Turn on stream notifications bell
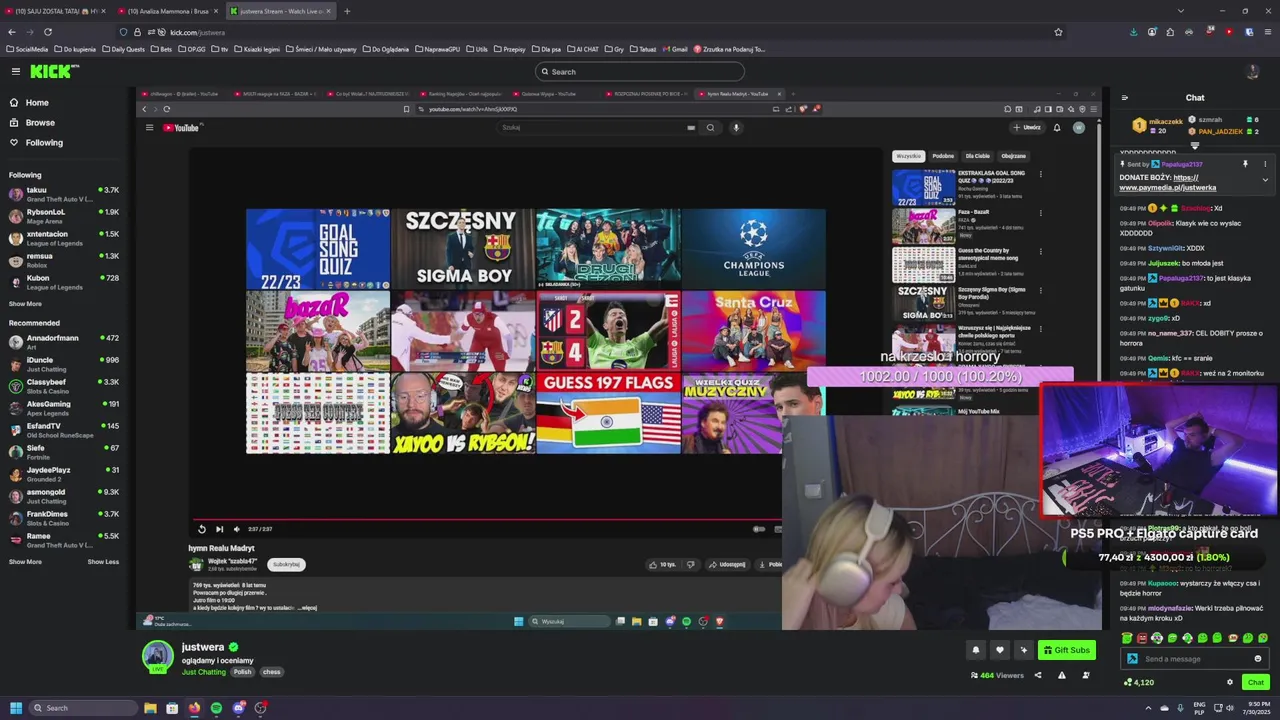Viewport: 1280px width, 720px height. tap(976, 650)
